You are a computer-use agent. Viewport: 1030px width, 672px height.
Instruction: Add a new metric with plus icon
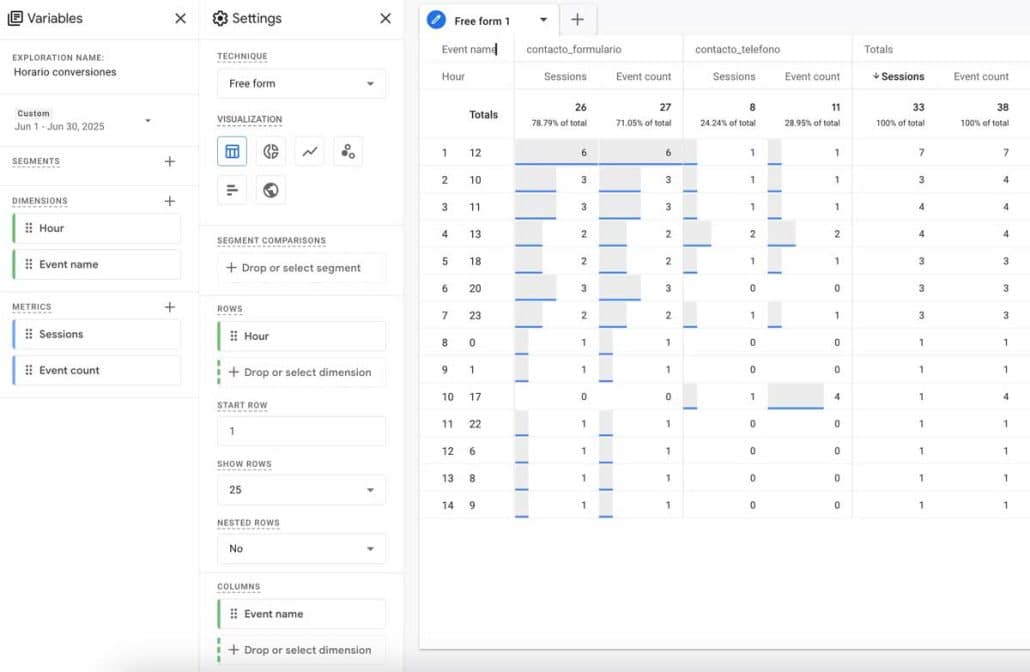(x=169, y=307)
